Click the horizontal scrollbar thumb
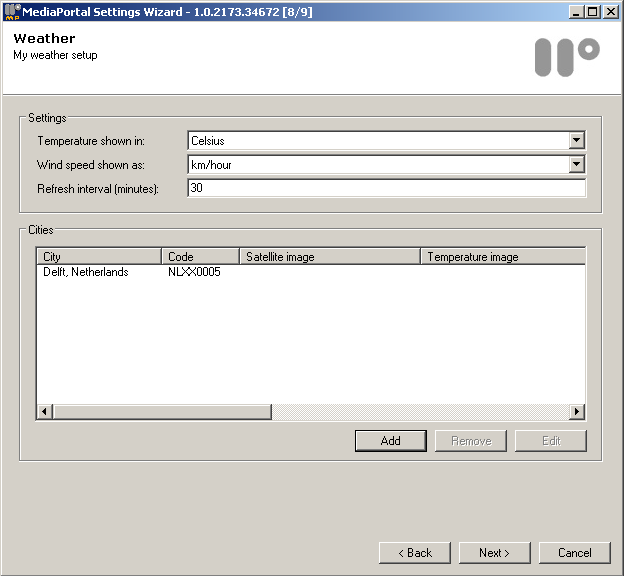Screen dimensions: 624x576 tap(162, 411)
